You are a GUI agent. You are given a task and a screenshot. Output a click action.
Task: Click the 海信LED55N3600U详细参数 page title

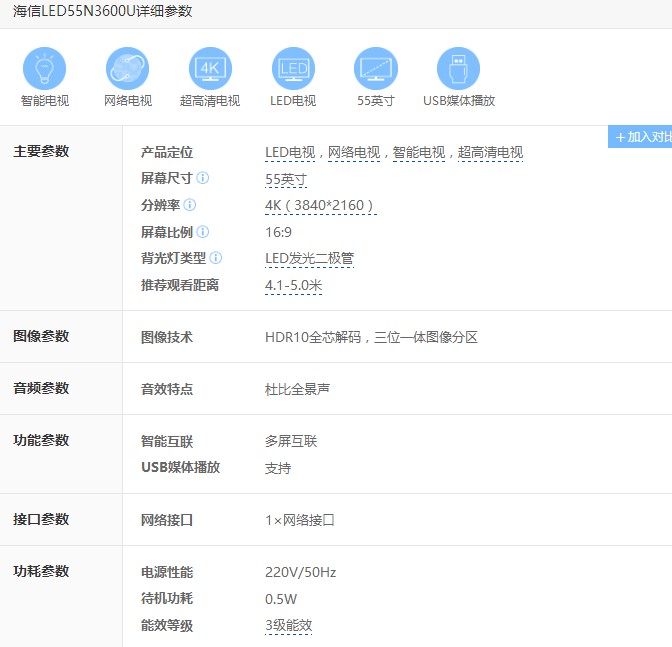click(102, 11)
